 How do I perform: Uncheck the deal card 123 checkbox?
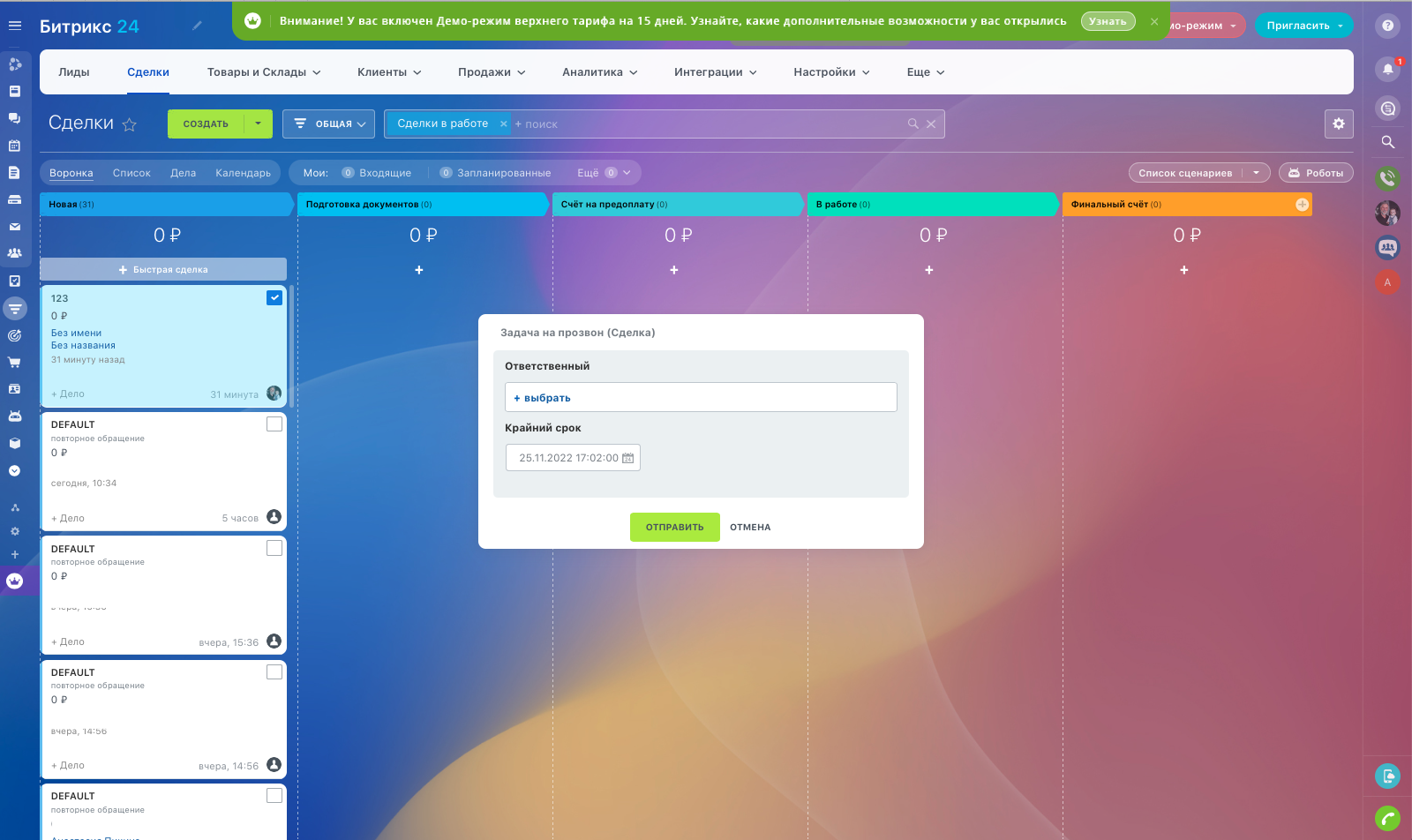(274, 298)
